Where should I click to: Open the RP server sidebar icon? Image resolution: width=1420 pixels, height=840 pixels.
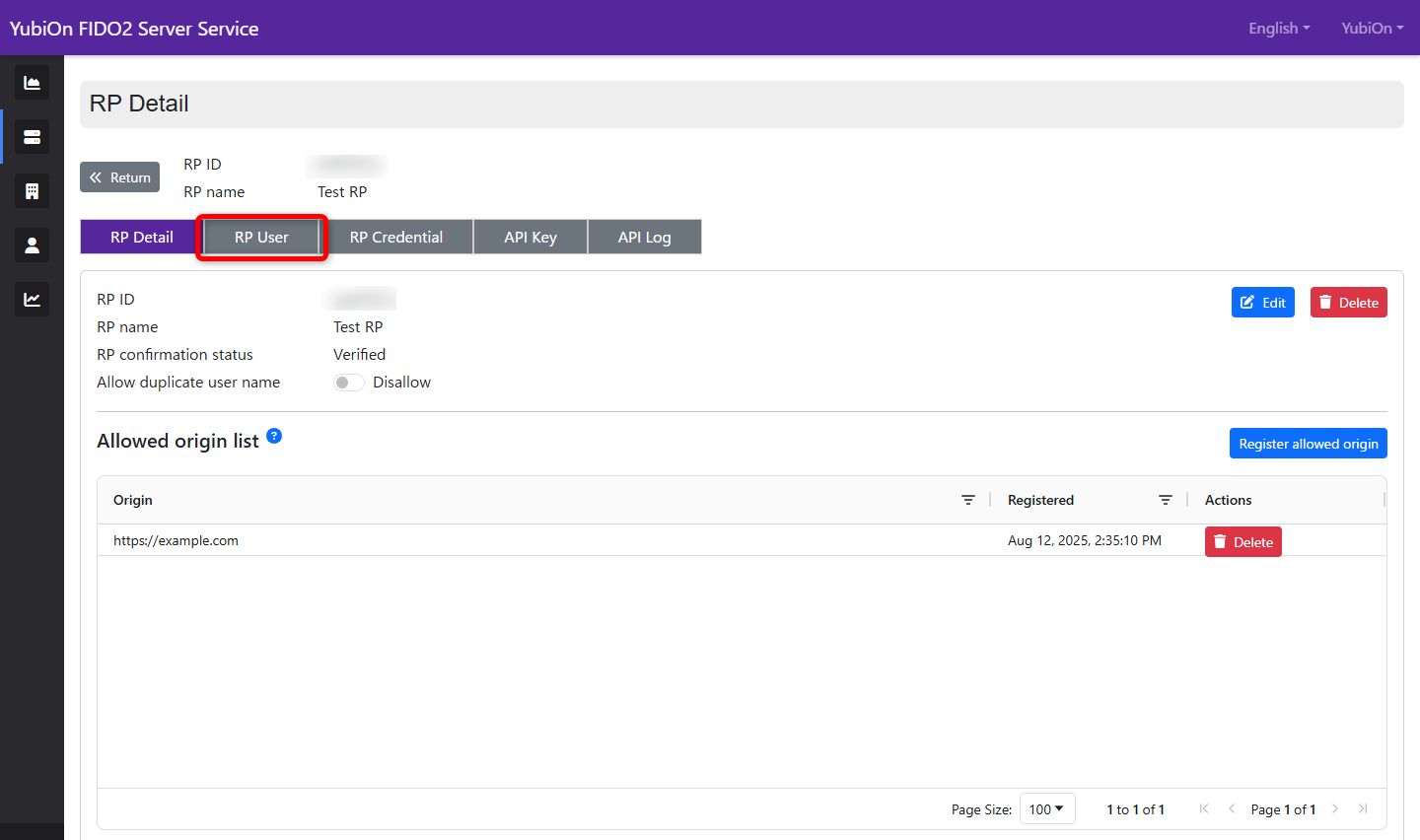coord(32,137)
